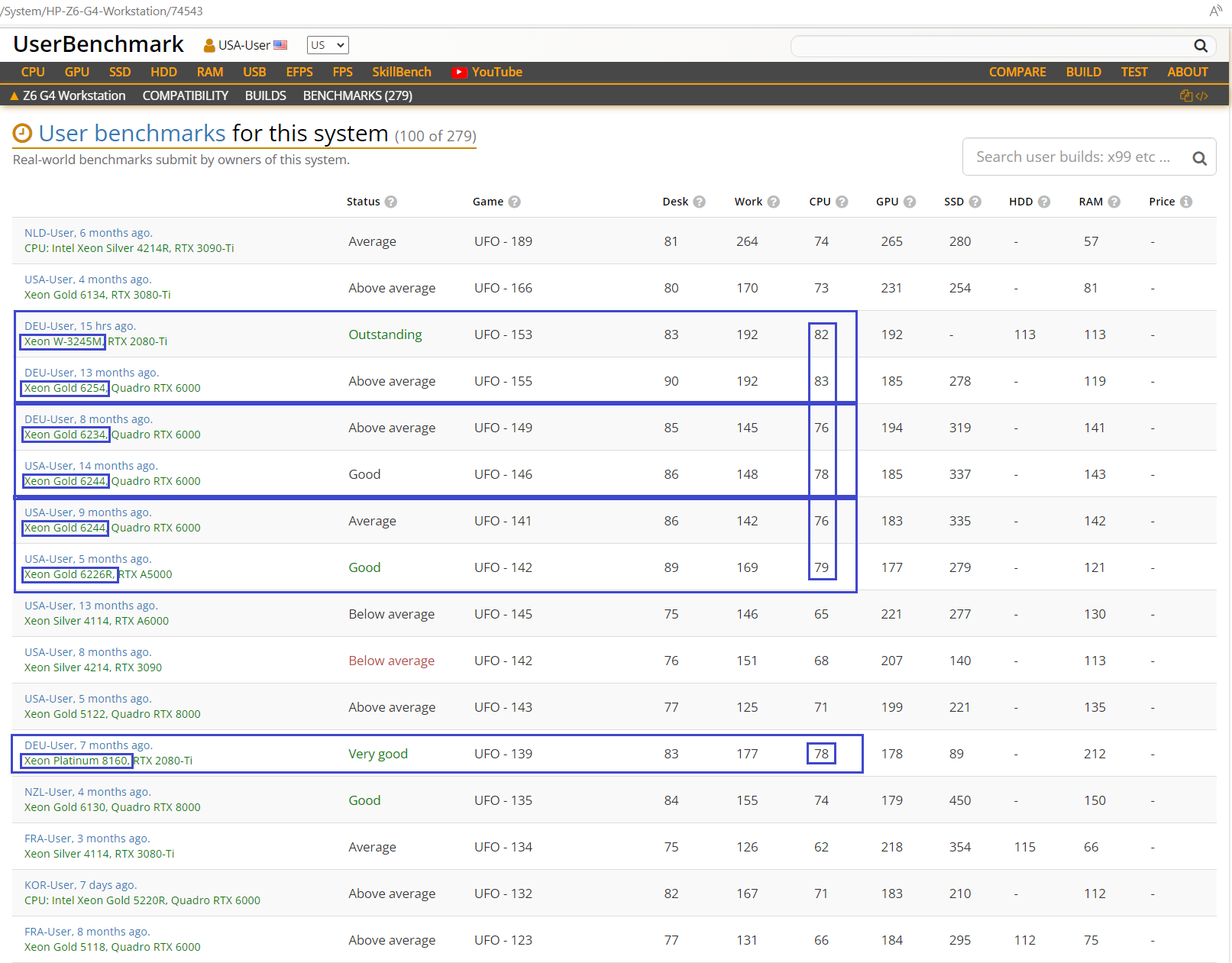This screenshot has height=963, width=1232.
Task: Open USA-User, 14 months ago benchmark
Action: 91,466
